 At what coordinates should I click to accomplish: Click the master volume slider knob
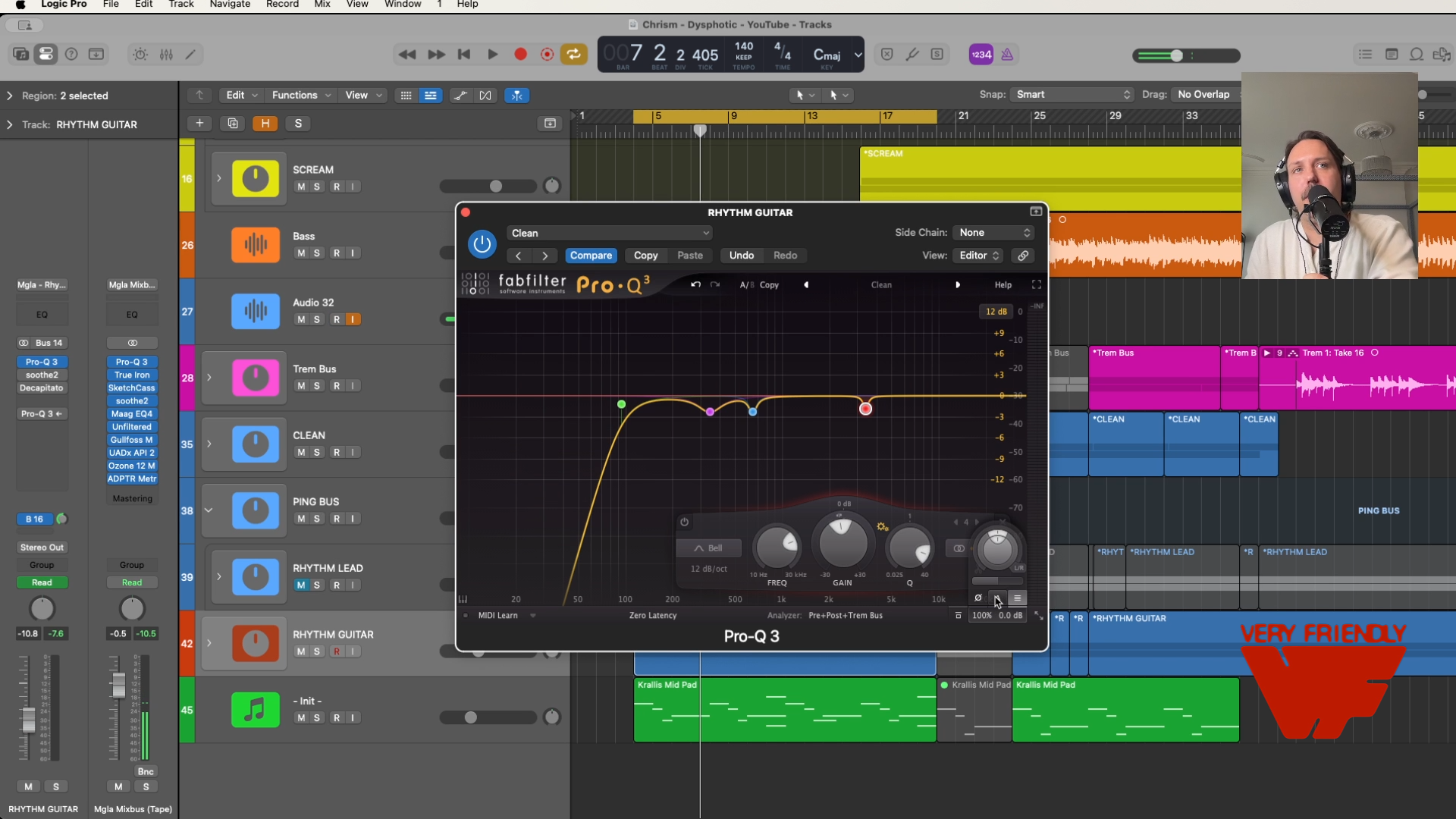point(1176,55)
